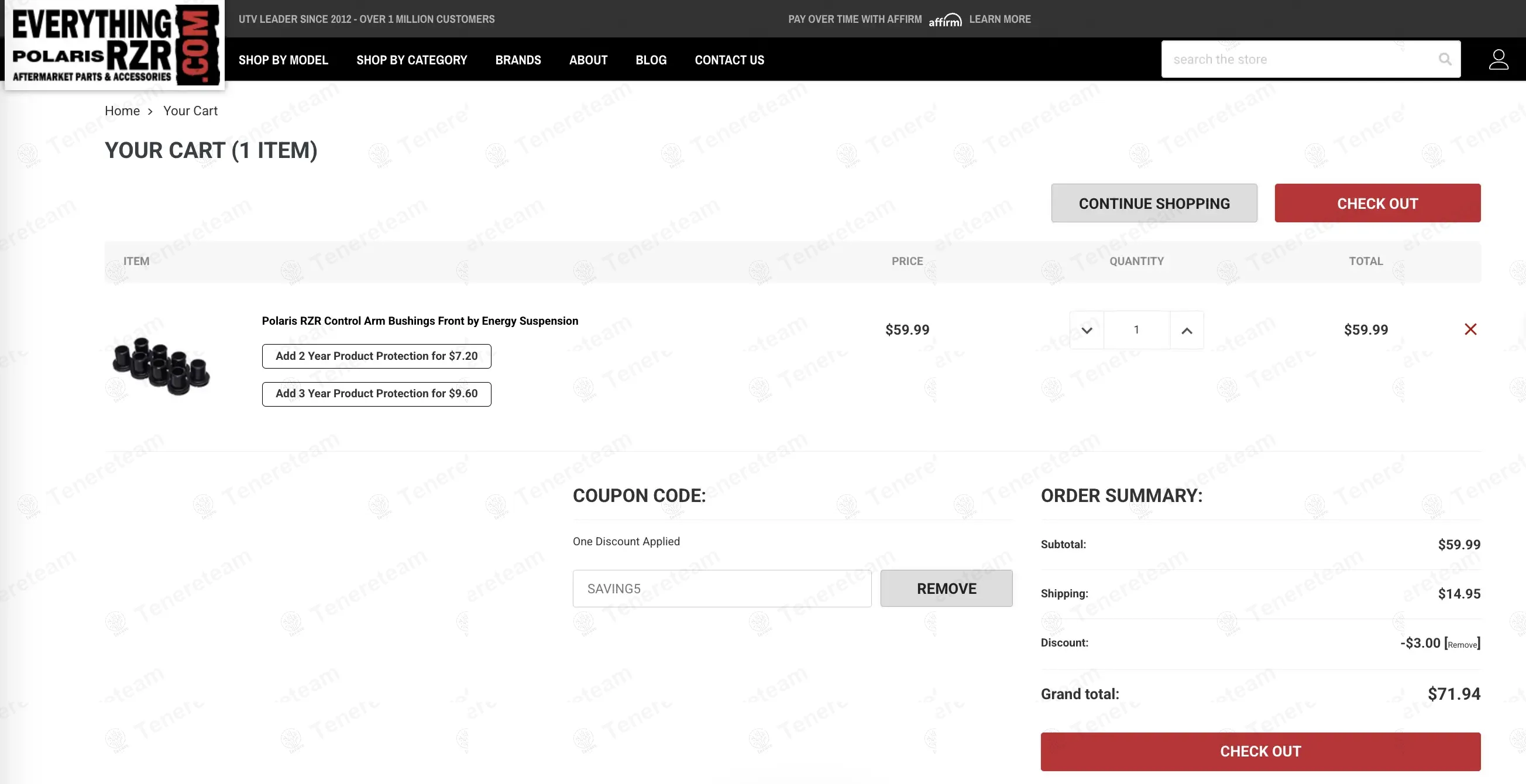Image resolution: width=1526 pixels, height=784 pixels.
Task: Click the bottom Check Out button
Action: pos(1260,751)
